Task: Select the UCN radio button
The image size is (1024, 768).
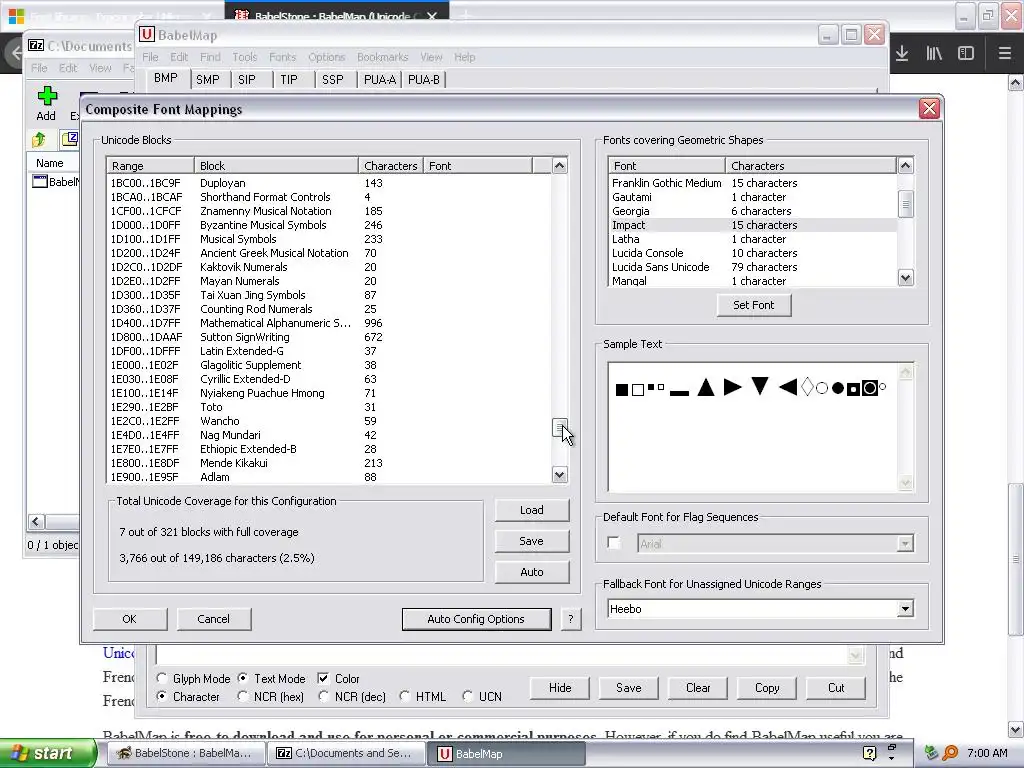Action: [x=468, y=697]
